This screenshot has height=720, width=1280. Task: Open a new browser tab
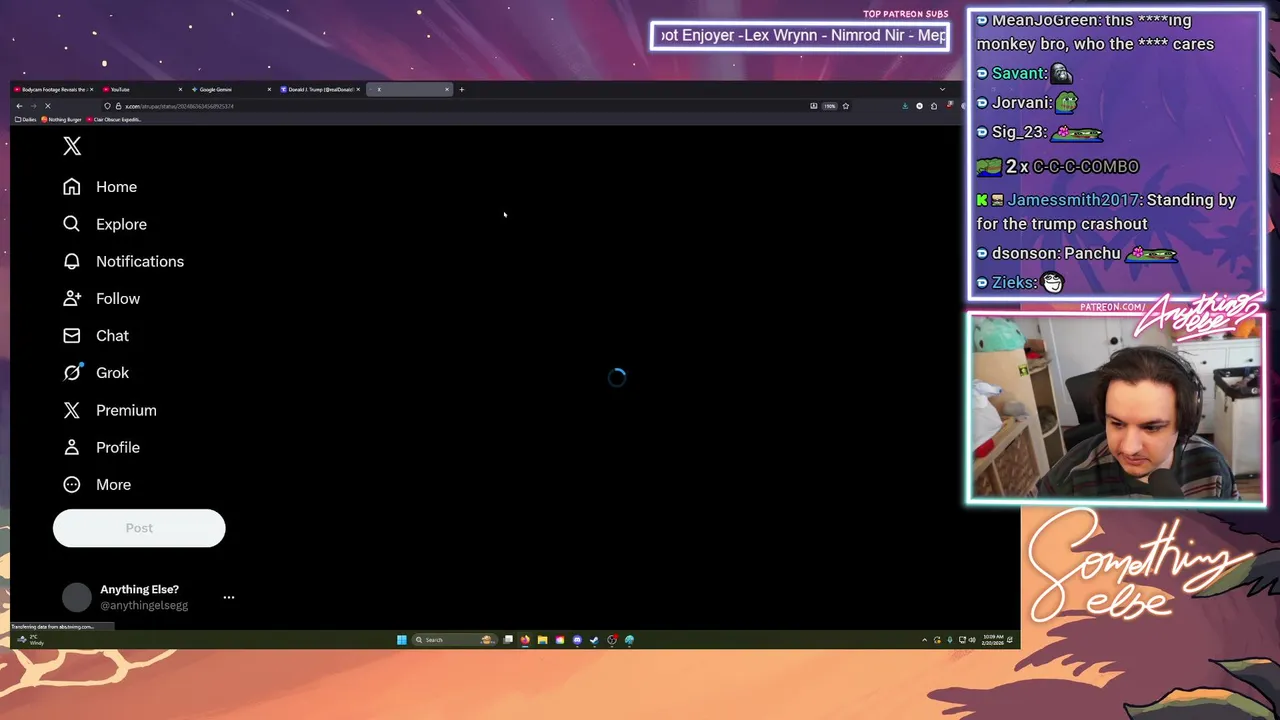(x=462, y=89)
